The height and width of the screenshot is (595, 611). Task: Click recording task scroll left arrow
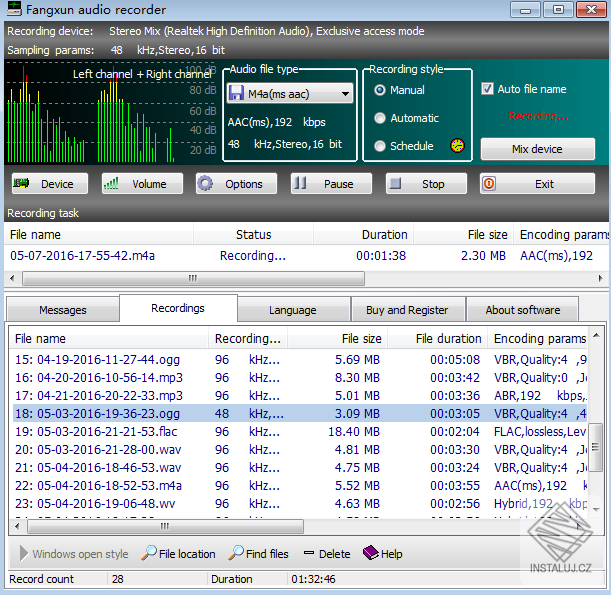[x=12, y=278]
